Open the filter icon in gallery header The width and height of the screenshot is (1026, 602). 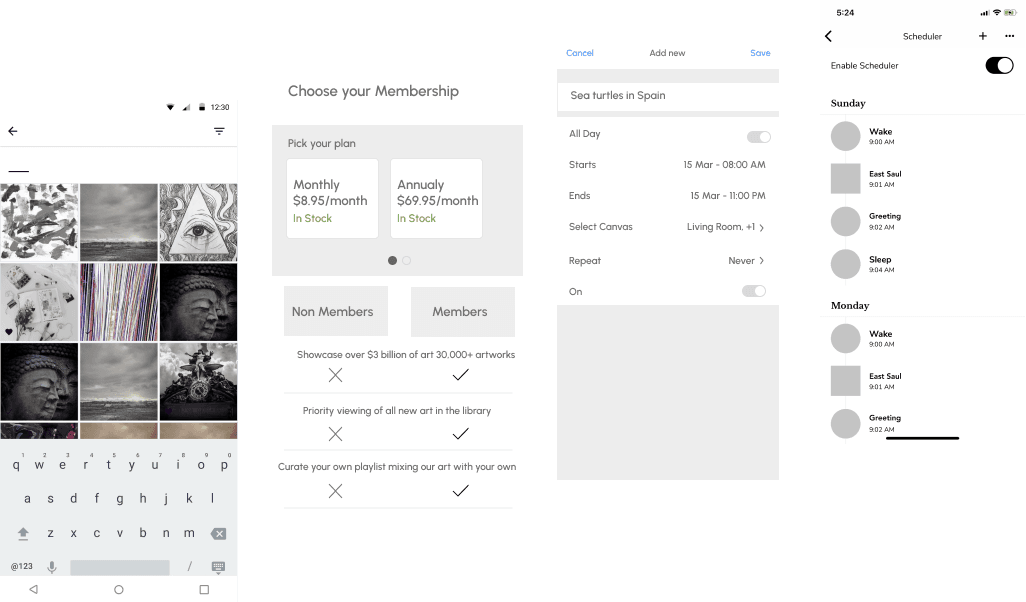point(219,131)
